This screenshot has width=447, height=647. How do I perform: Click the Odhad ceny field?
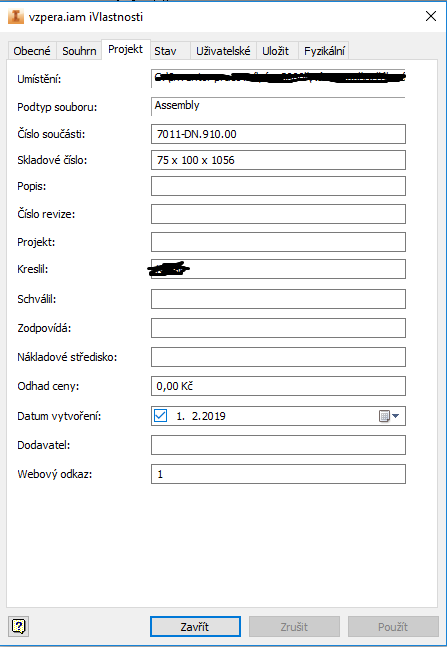point(278,386)
